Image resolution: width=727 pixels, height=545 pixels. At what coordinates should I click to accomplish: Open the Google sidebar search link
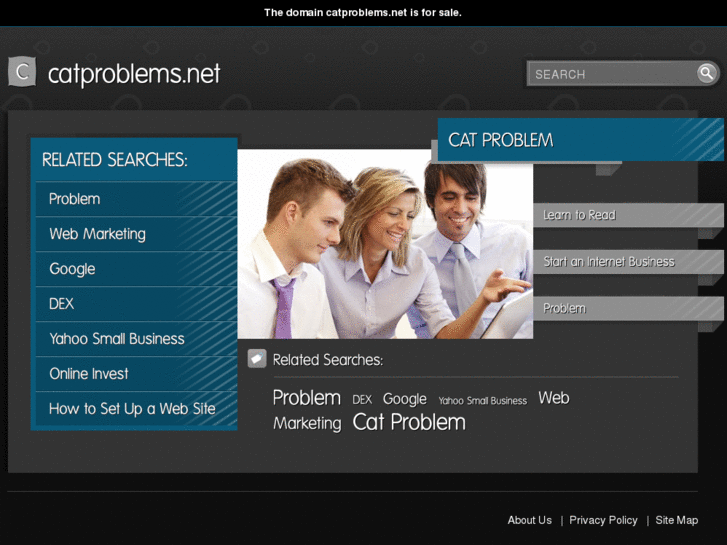[136, 269]
